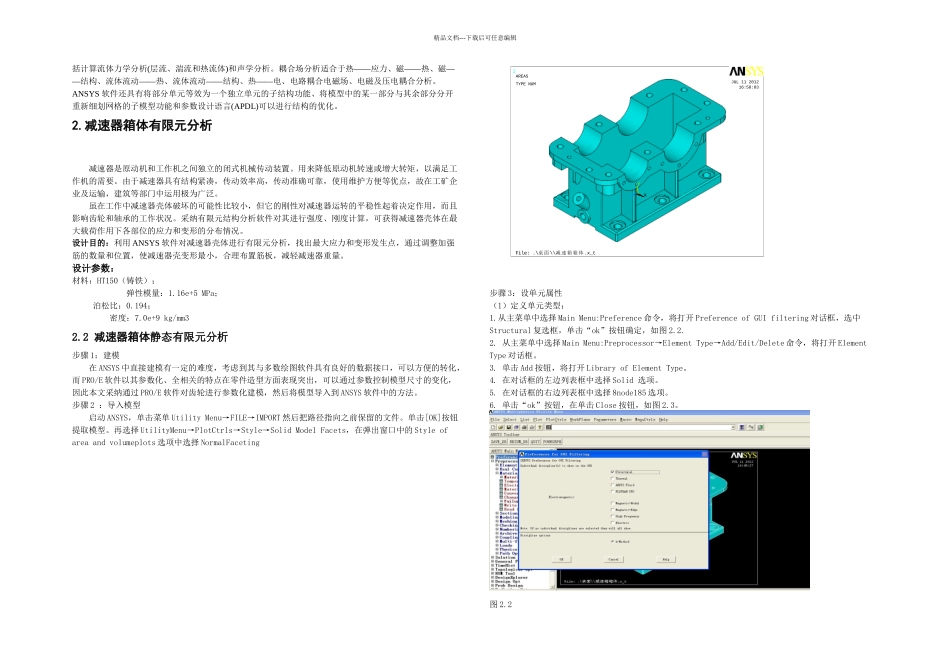Click Save Analysis floppy disk icon
The image size is (950, 672).
[x=509, y=427]
